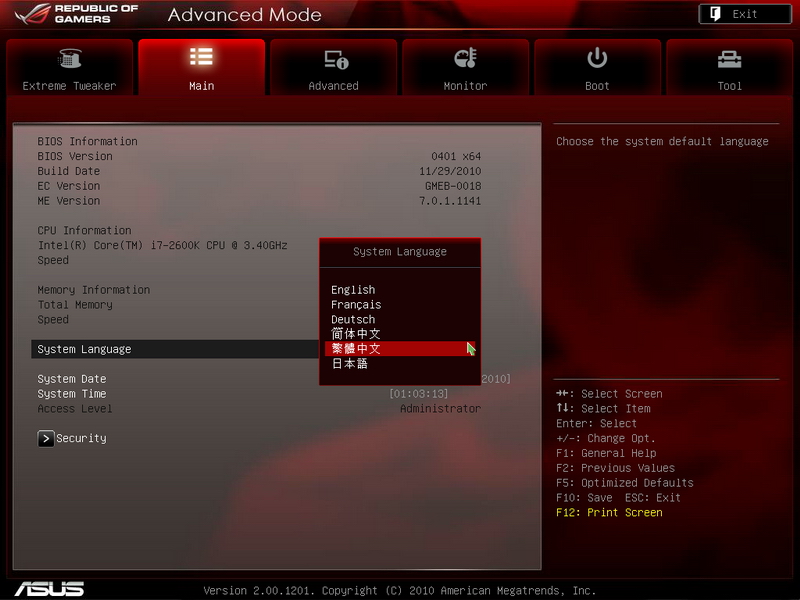Click the Intel Core i7-2600K CPU line
The image size is (800, 600).
pyautogui.click(x=162, y=245)
